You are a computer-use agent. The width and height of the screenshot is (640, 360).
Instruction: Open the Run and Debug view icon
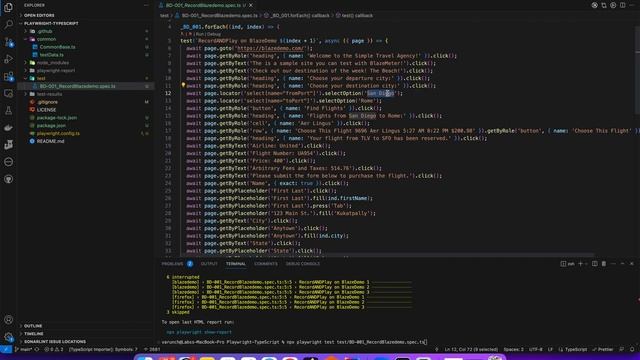(x=8, y=59)
